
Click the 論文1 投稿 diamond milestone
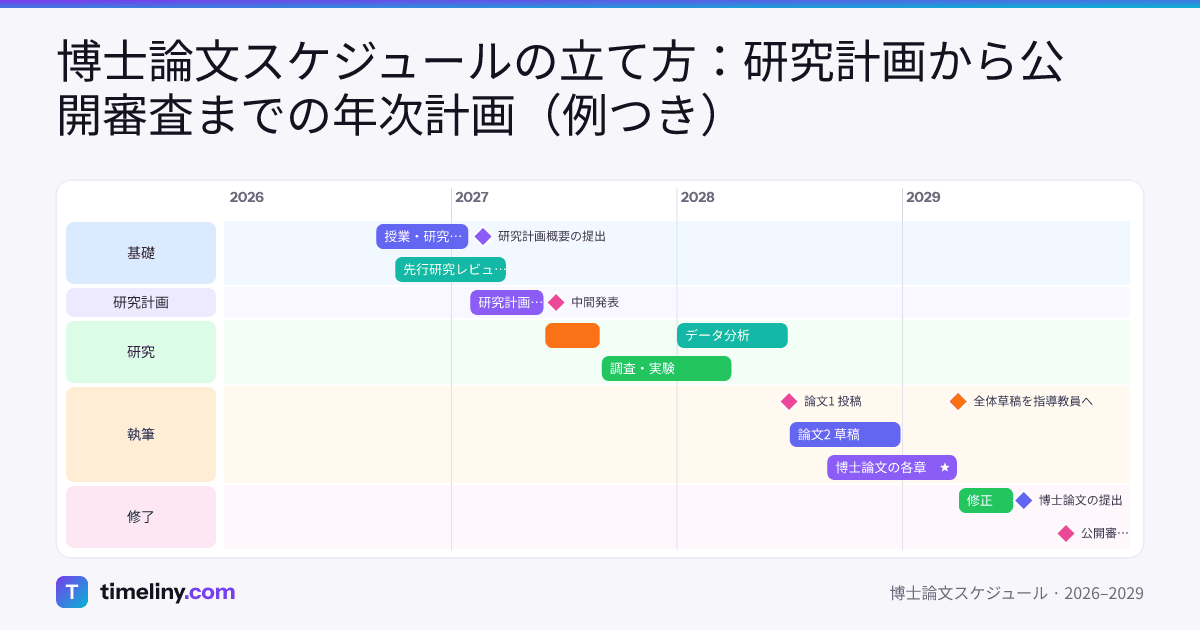(x=789, y=401)
